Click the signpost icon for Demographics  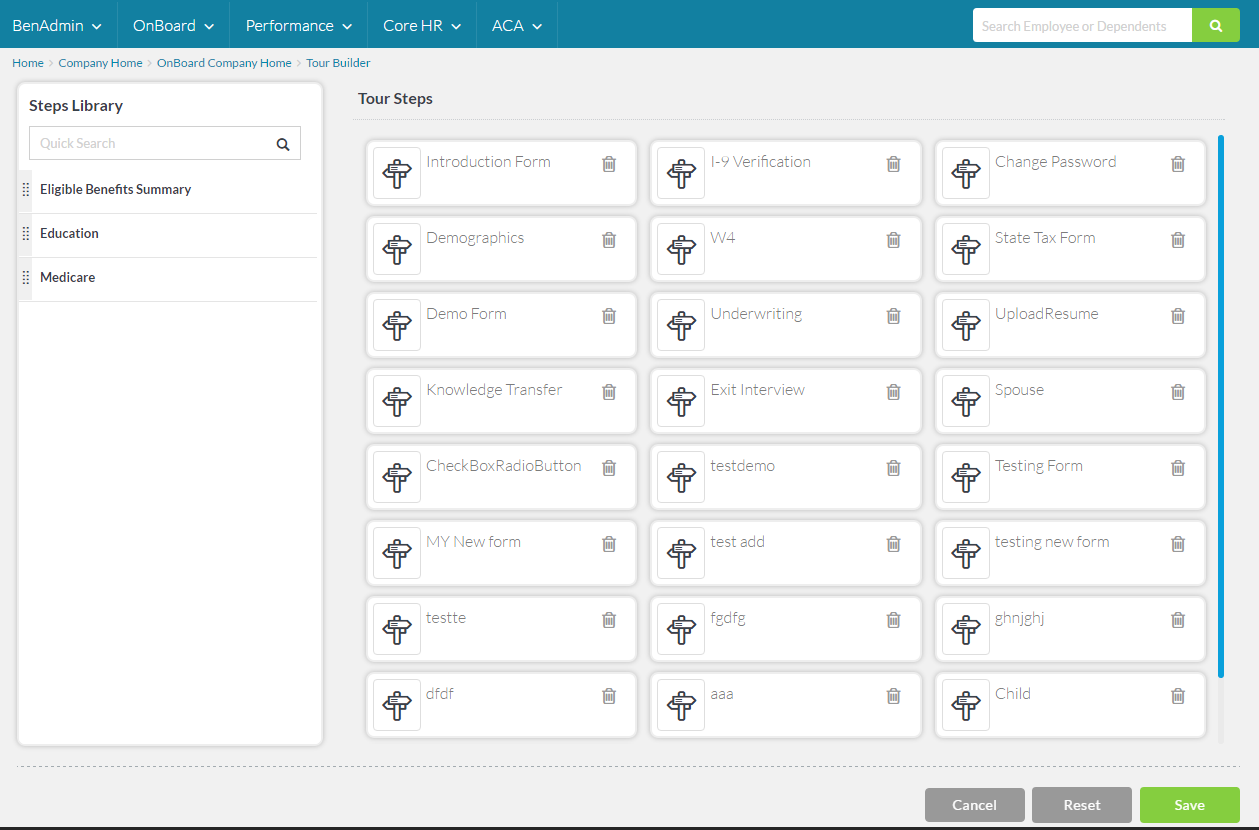point(397,249)
